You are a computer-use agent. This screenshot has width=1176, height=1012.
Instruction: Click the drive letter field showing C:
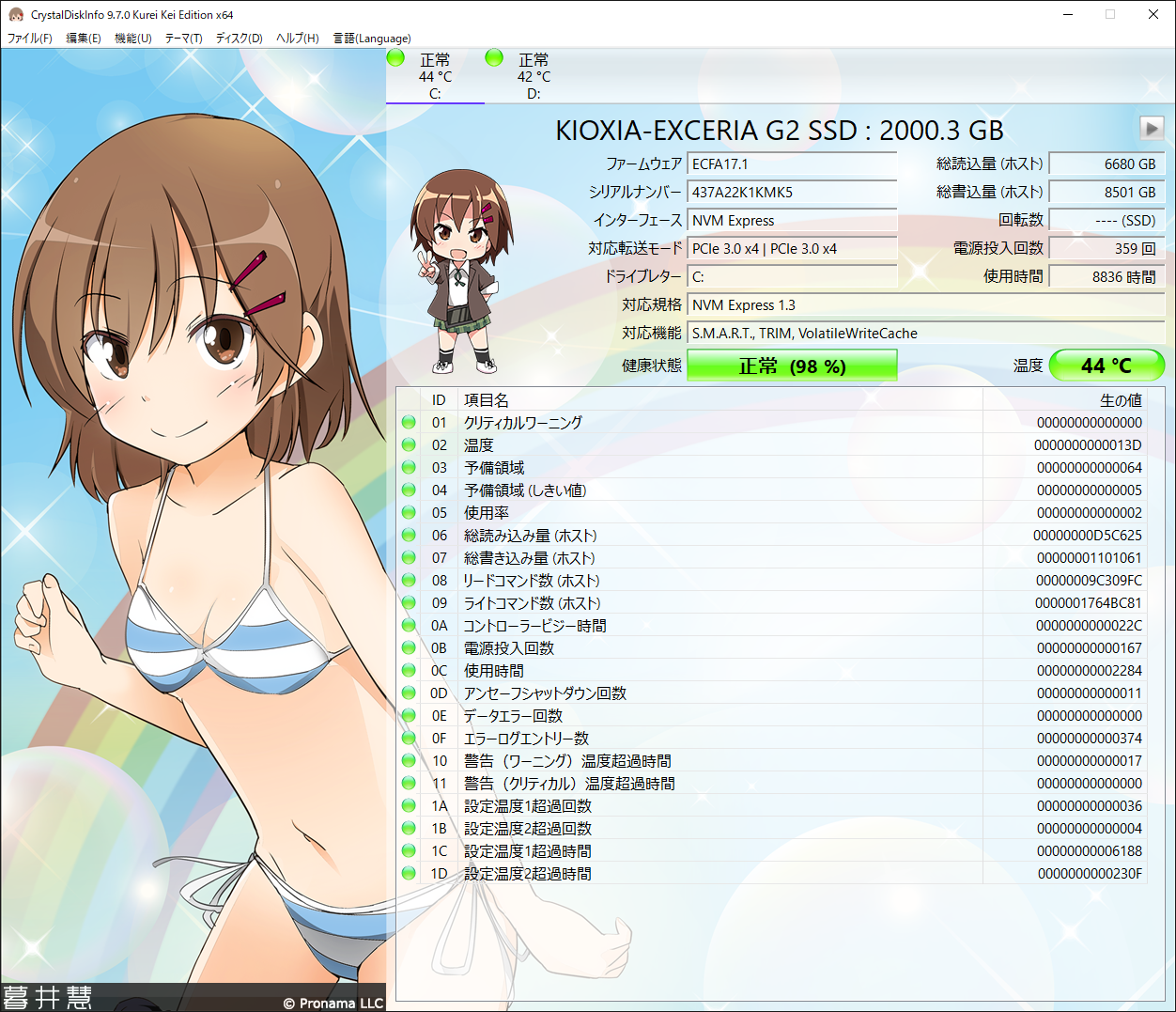[792, 277]
